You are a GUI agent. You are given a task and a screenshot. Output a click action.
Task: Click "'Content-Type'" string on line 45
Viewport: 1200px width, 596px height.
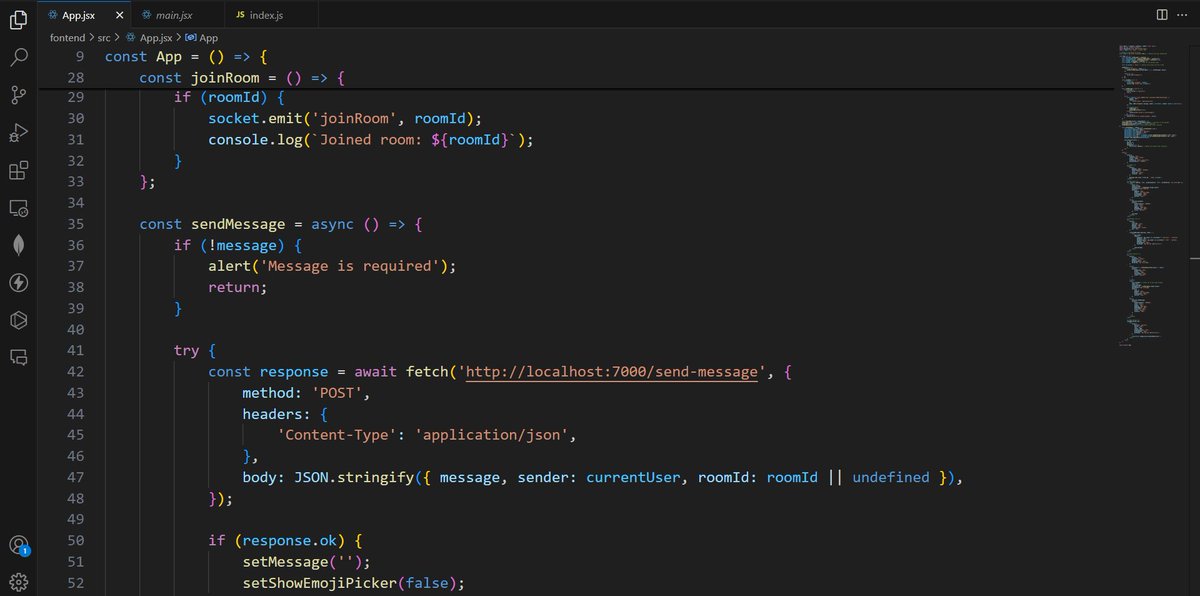click(x=341, y=435)
